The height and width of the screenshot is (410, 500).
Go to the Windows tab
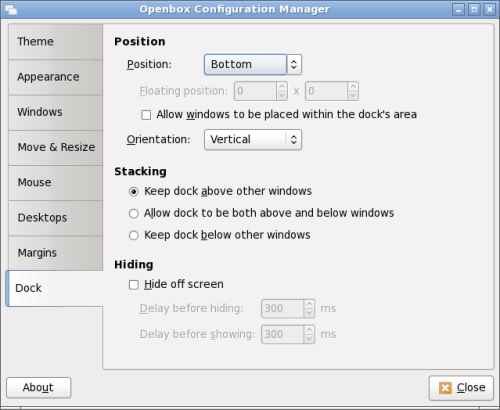[x=55, y=112]
